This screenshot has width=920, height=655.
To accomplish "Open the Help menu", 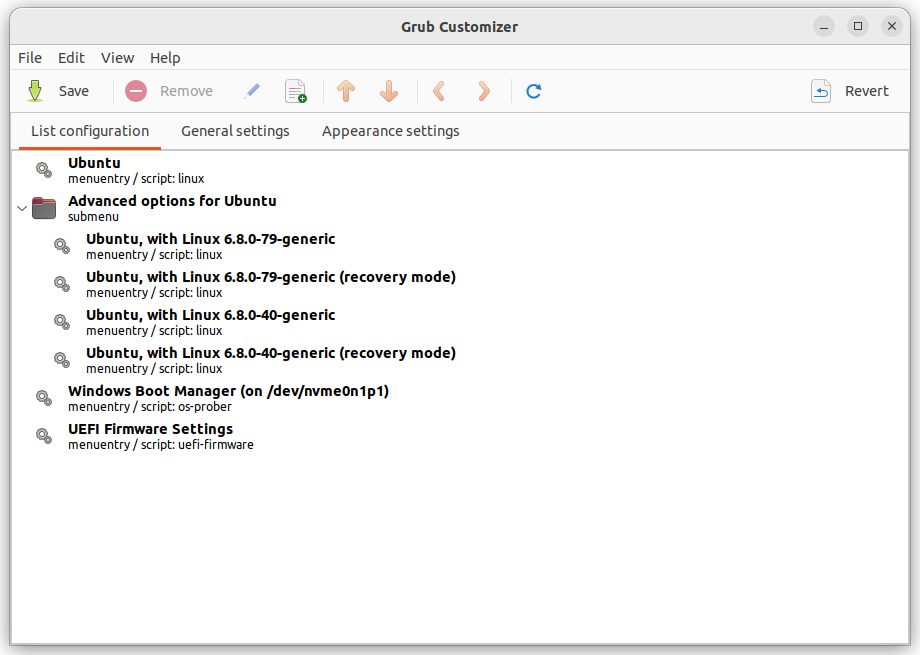I will (165, 58).
